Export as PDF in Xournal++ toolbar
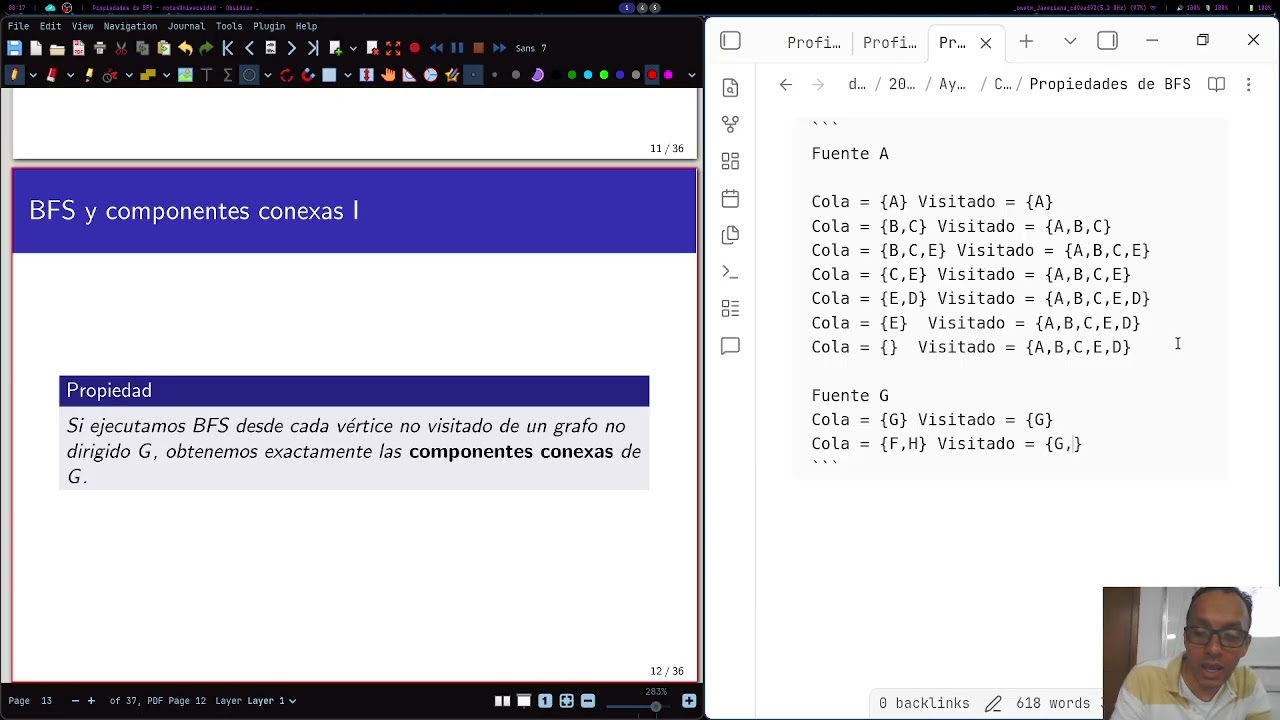1280x720 pixels. tap(78, 48)
